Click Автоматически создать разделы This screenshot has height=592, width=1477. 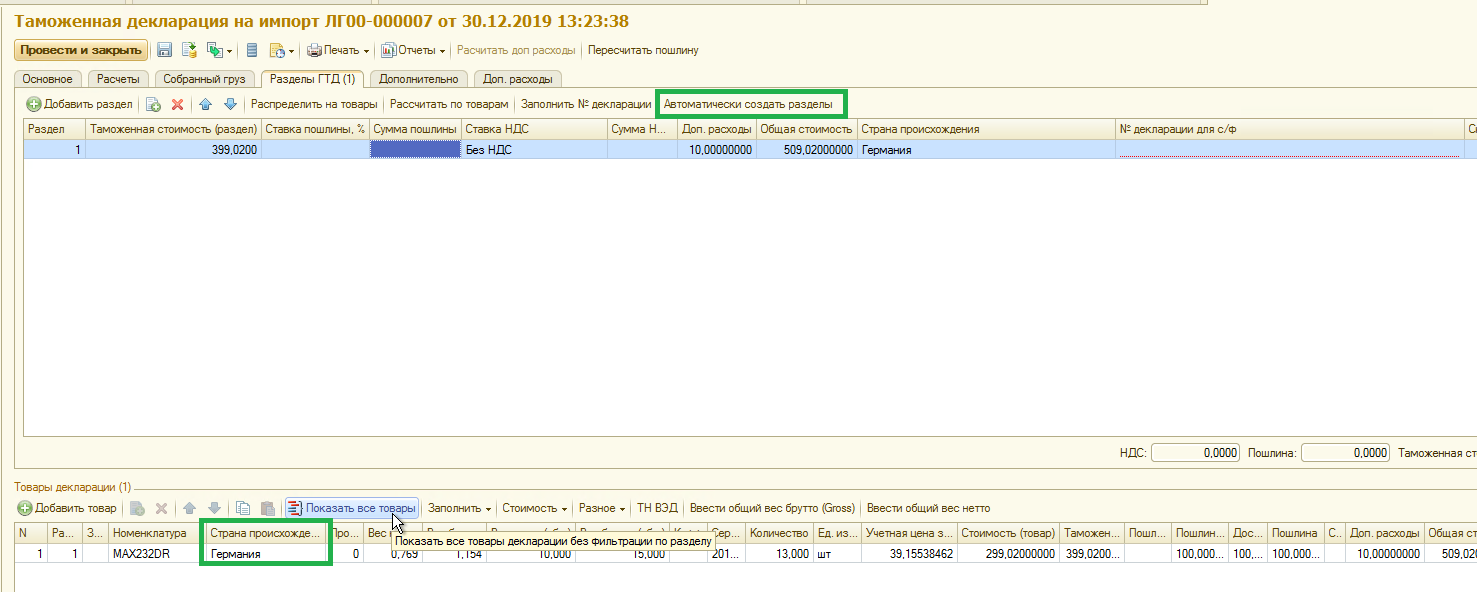(748, 104)
